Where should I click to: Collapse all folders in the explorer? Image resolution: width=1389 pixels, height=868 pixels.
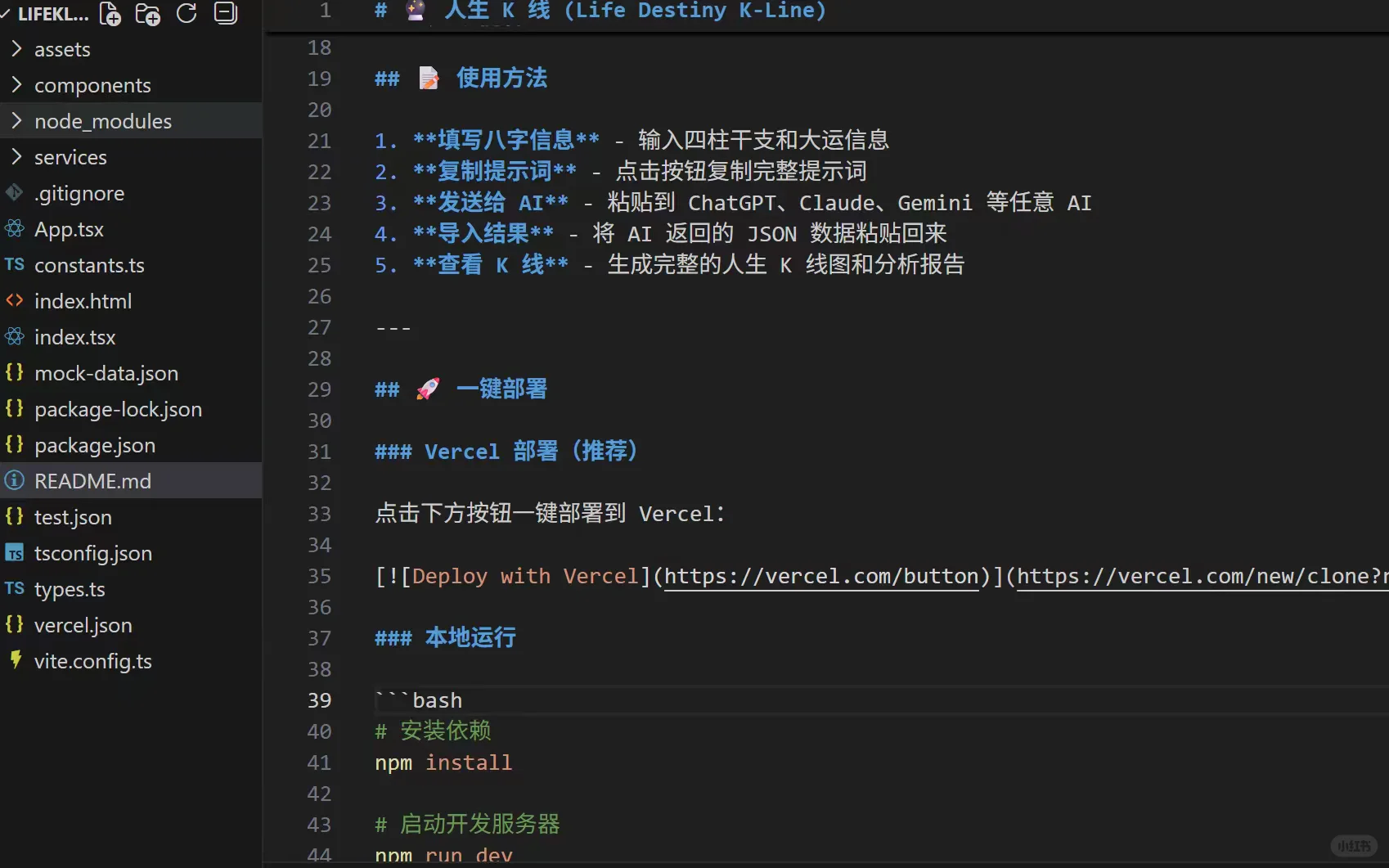pyautogui.click(x=226, y=13)
